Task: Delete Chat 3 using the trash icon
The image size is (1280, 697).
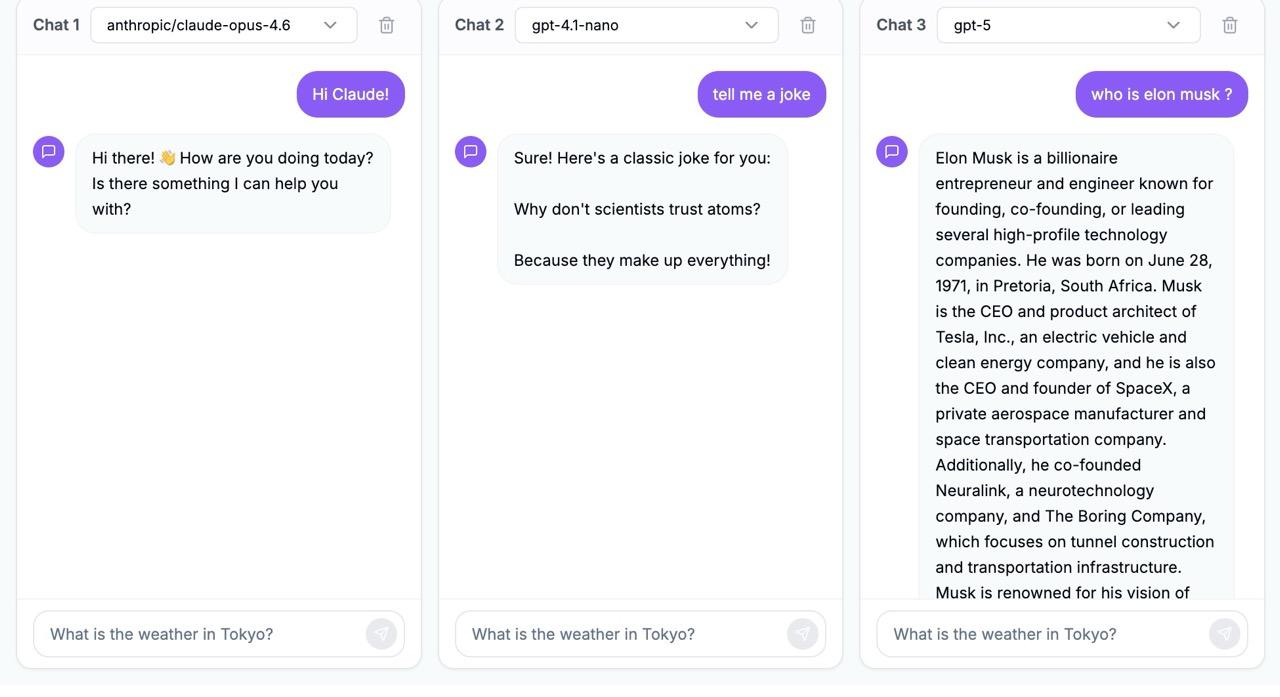Action: click(1230, 24)
